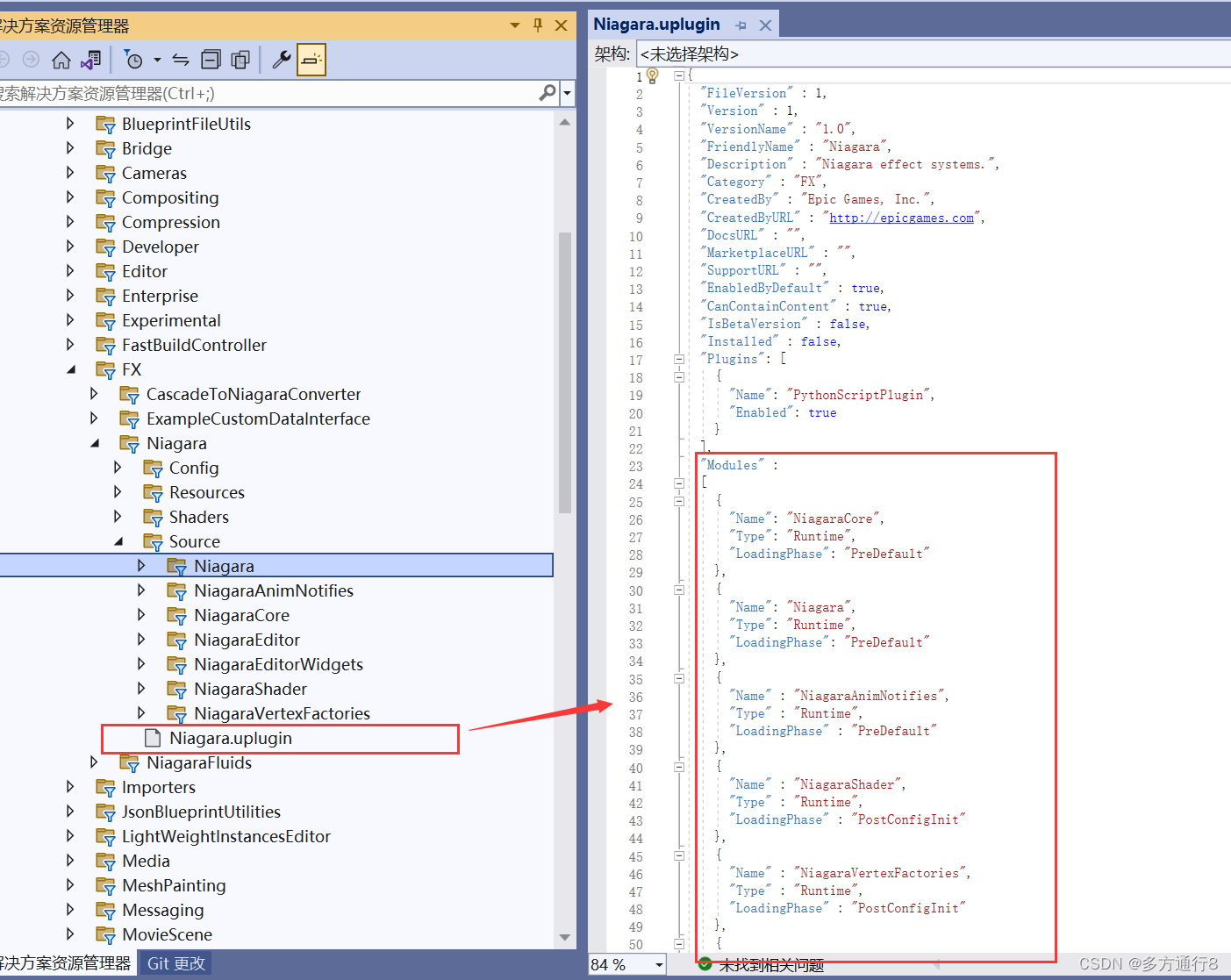Click the Home icon in Solution Explorer toolbar

(x=61, y=60)
